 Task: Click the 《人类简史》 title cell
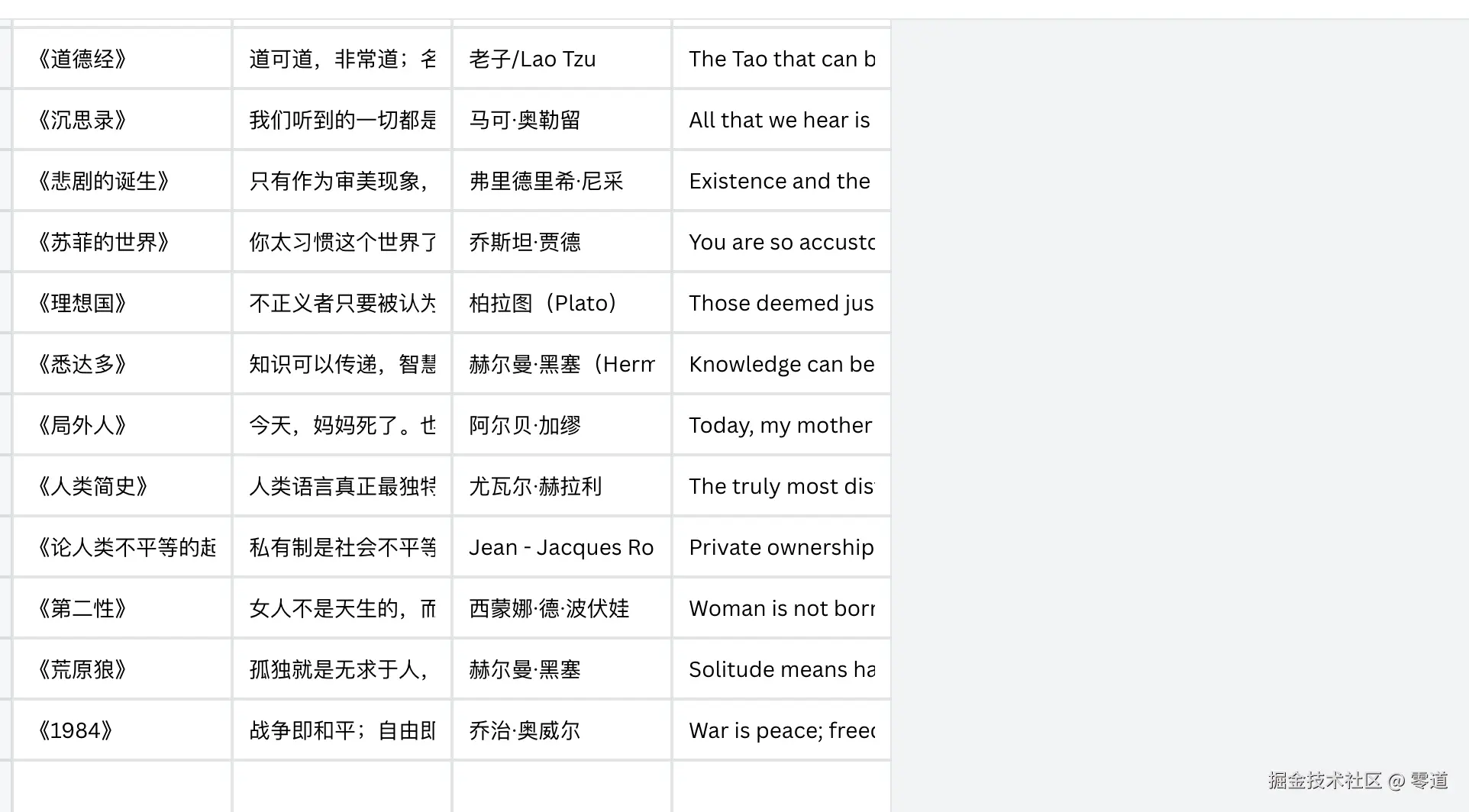click(122, 486)
